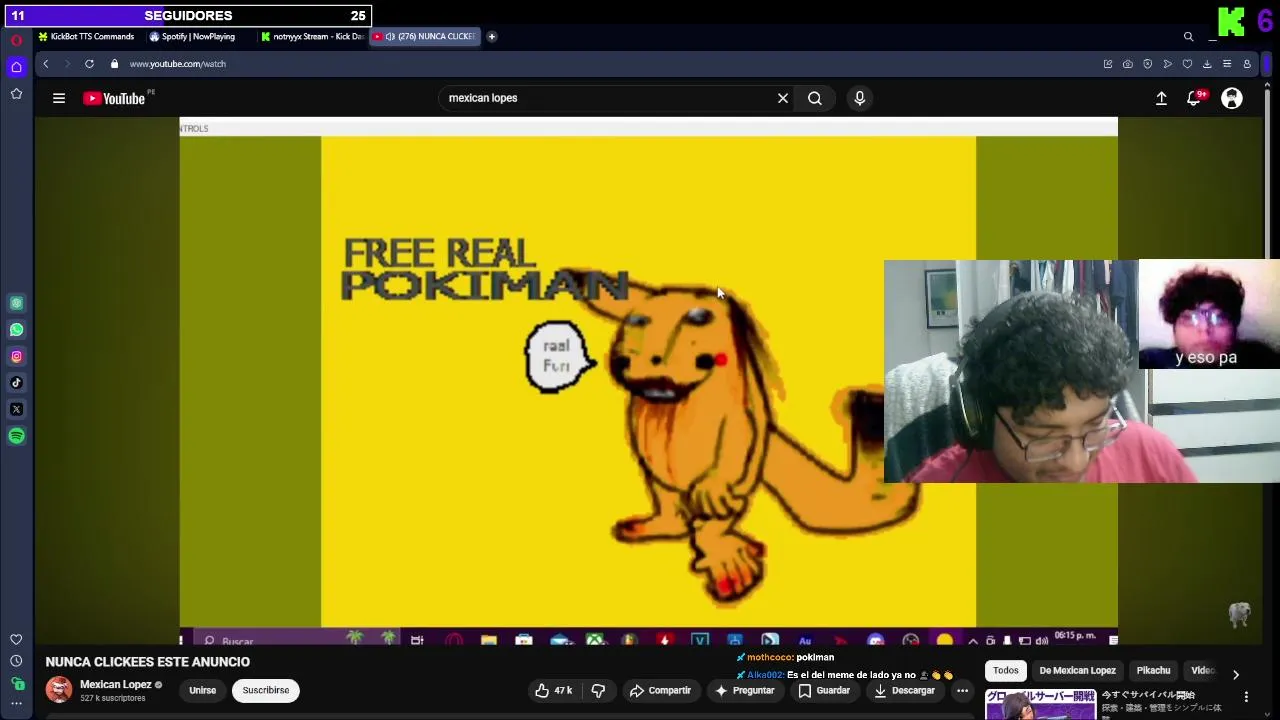Click the Suscribirse button
This screenshot has width=1280, height=720.
(x=266, y=690)
